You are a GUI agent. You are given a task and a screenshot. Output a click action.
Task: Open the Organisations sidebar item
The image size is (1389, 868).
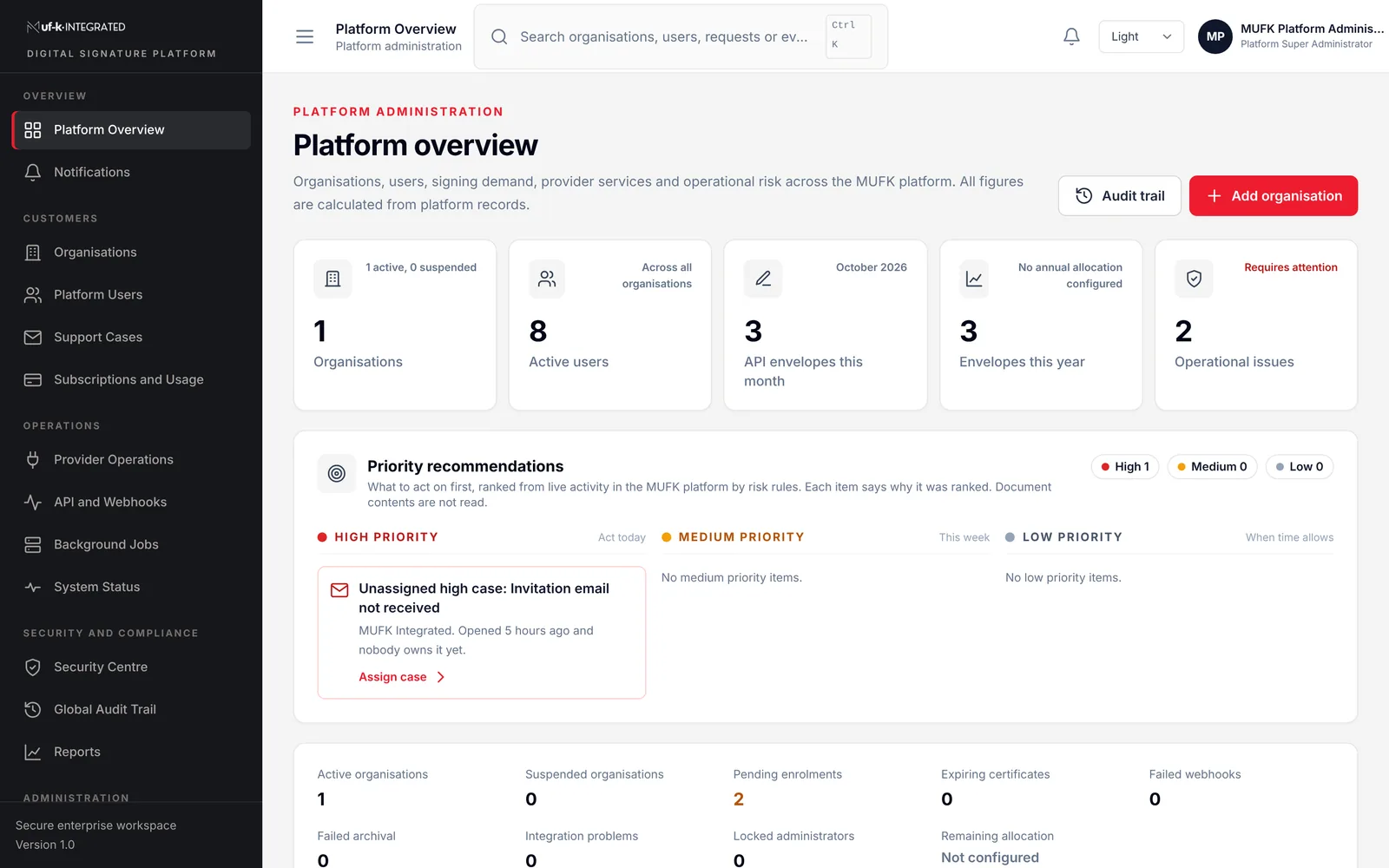point(131,253)
